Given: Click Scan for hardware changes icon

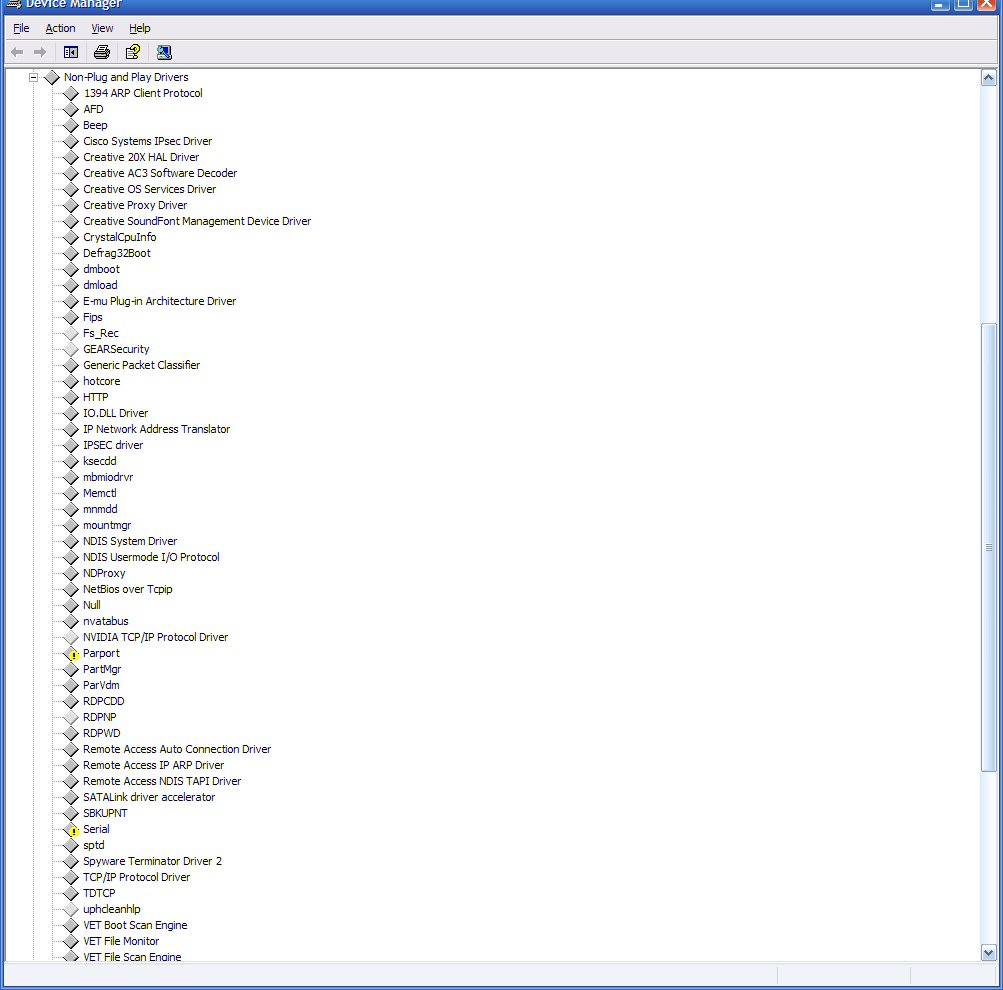Looking at the screenshot, I should click(x=164, y=52).
